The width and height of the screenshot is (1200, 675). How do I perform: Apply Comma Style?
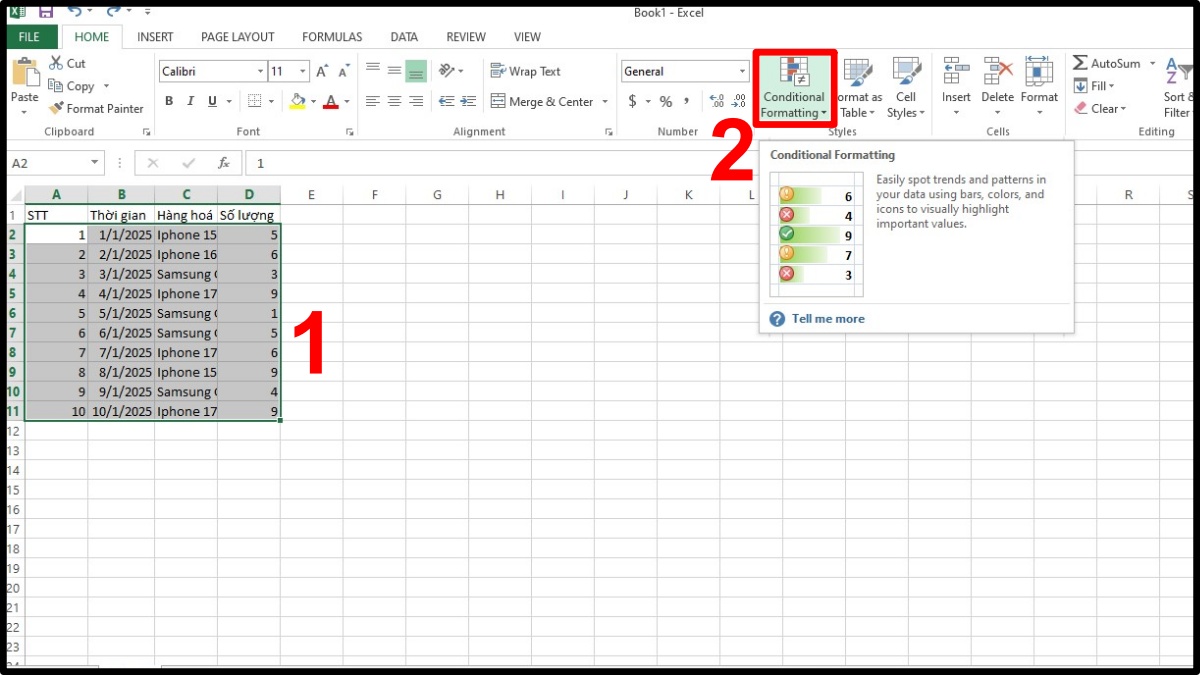(x=687, y=101)
